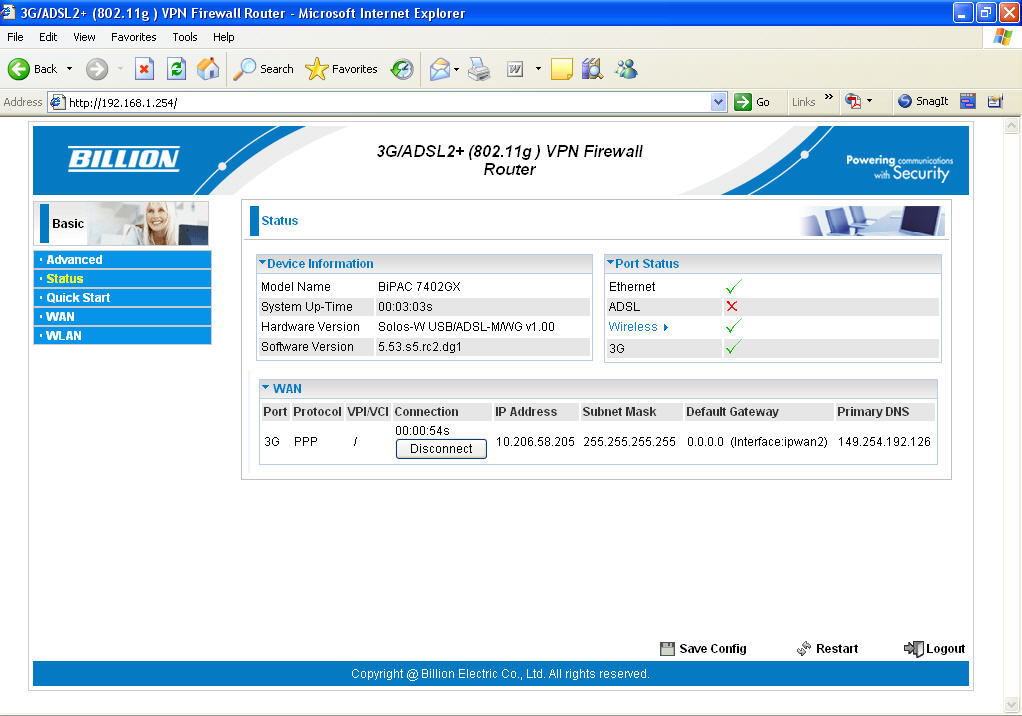The width and height of the screenshot is (1022, 716).
Task: Click the Save Config disk icon
Action: (667, 649)
